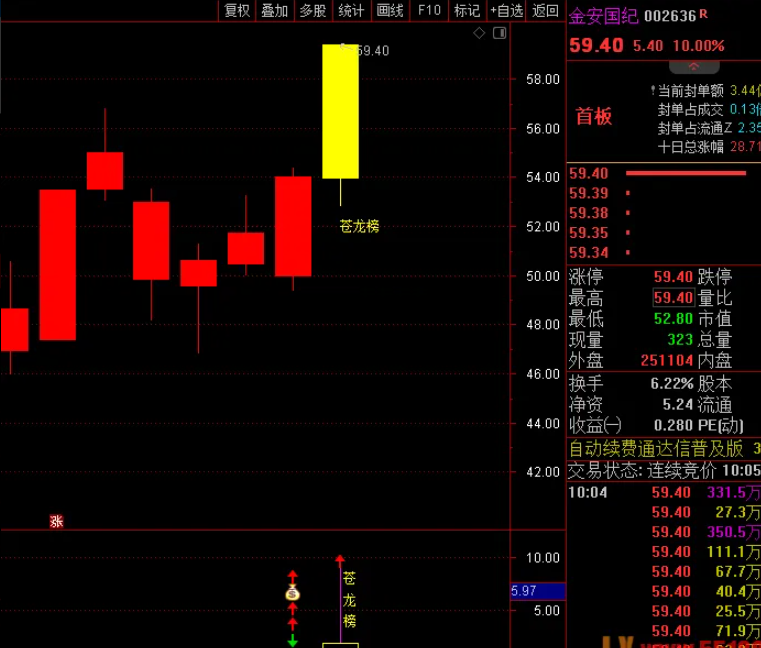Click the blue 5.97 value marker
This screenshot has width=761, height=648.
(538, 591)
